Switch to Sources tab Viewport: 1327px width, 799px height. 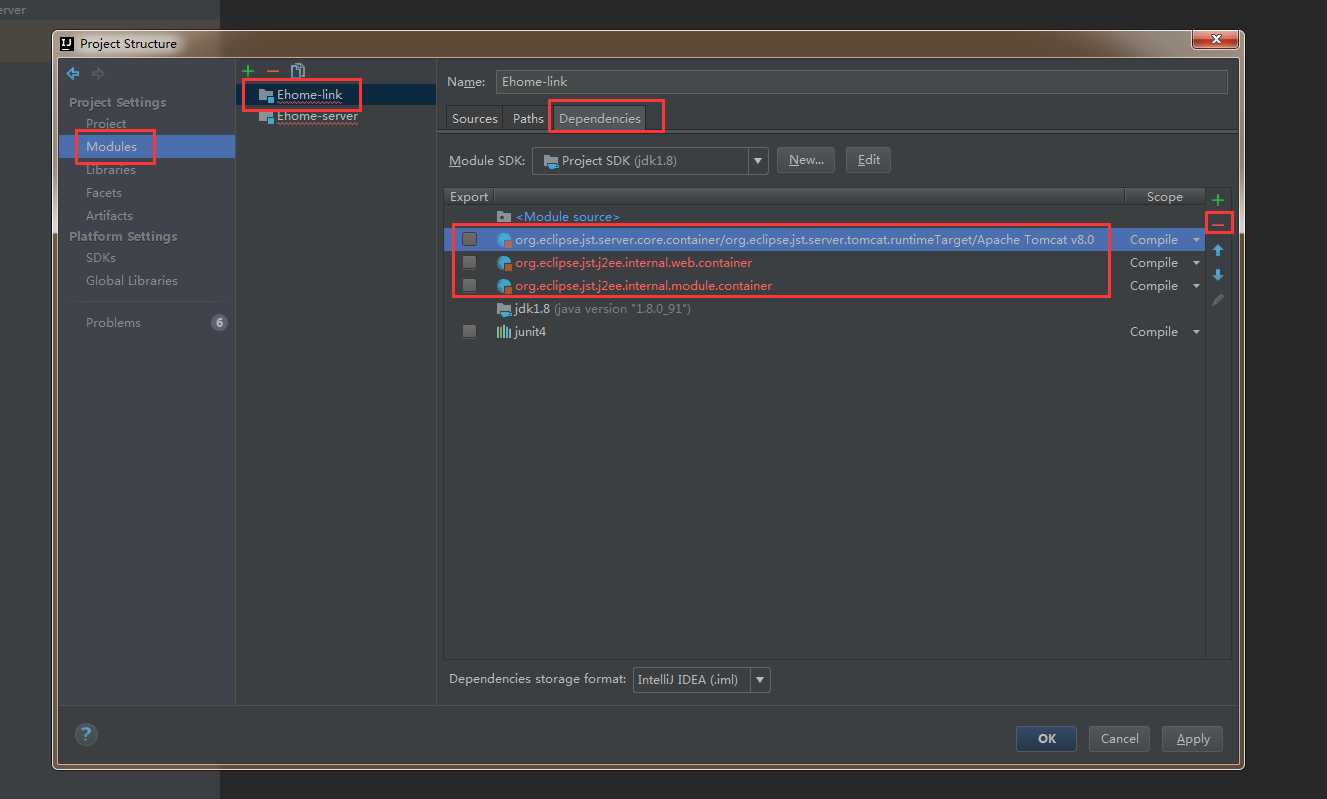(475, 118)
